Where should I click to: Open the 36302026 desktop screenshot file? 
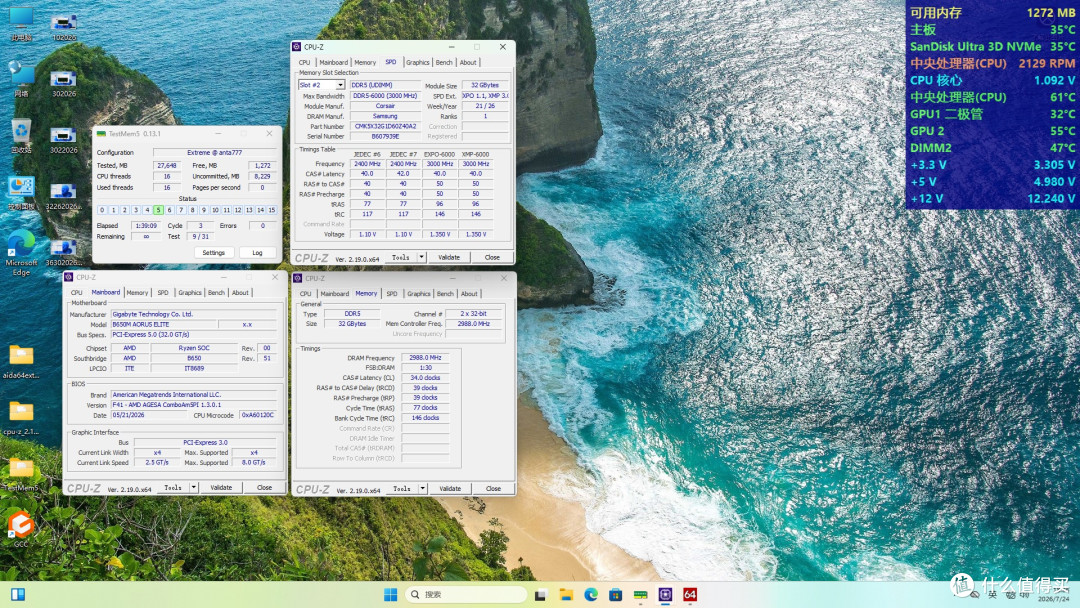[x=63, y=253]
